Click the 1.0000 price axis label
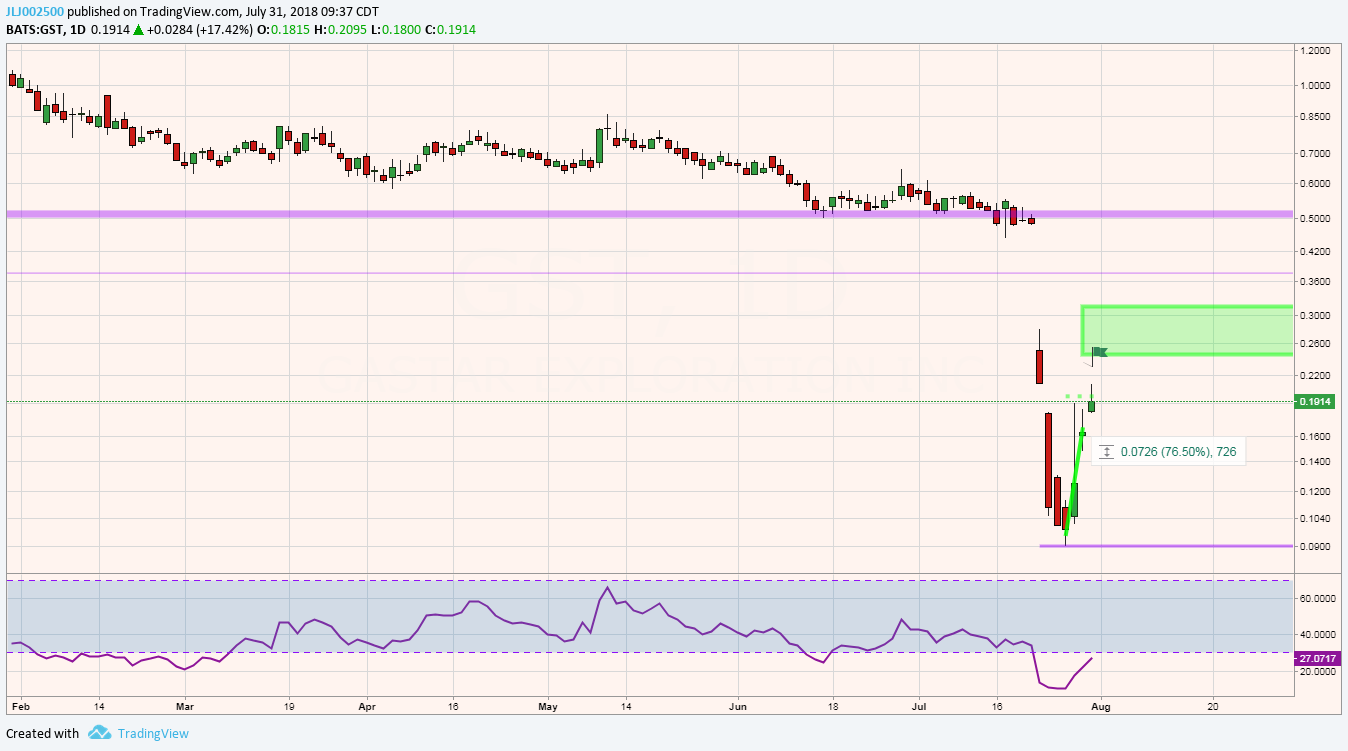Screen dimensions: 1348x751 pos(1316,86)
